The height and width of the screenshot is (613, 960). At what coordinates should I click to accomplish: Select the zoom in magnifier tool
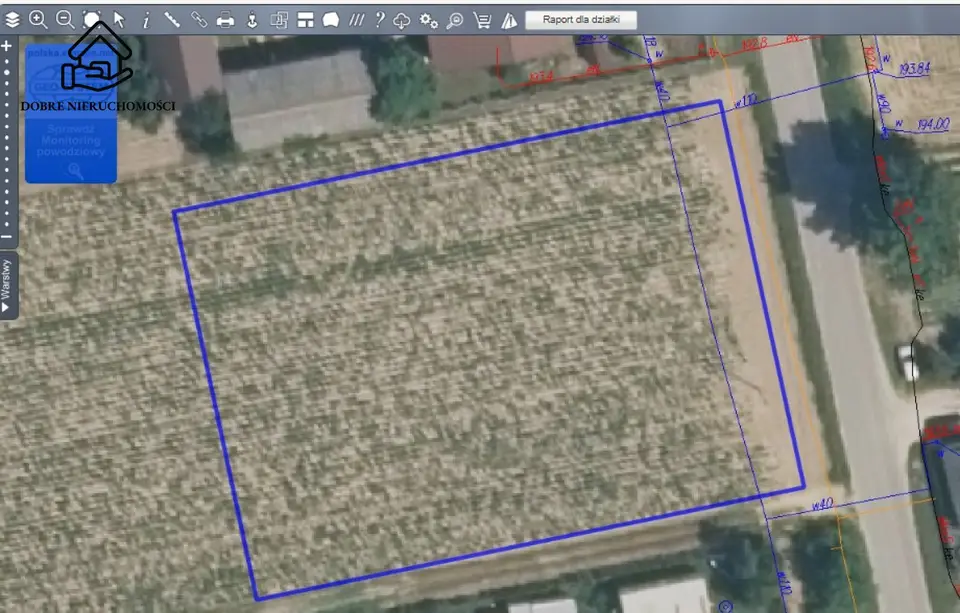pyautogui.click(x=38, y=20)
